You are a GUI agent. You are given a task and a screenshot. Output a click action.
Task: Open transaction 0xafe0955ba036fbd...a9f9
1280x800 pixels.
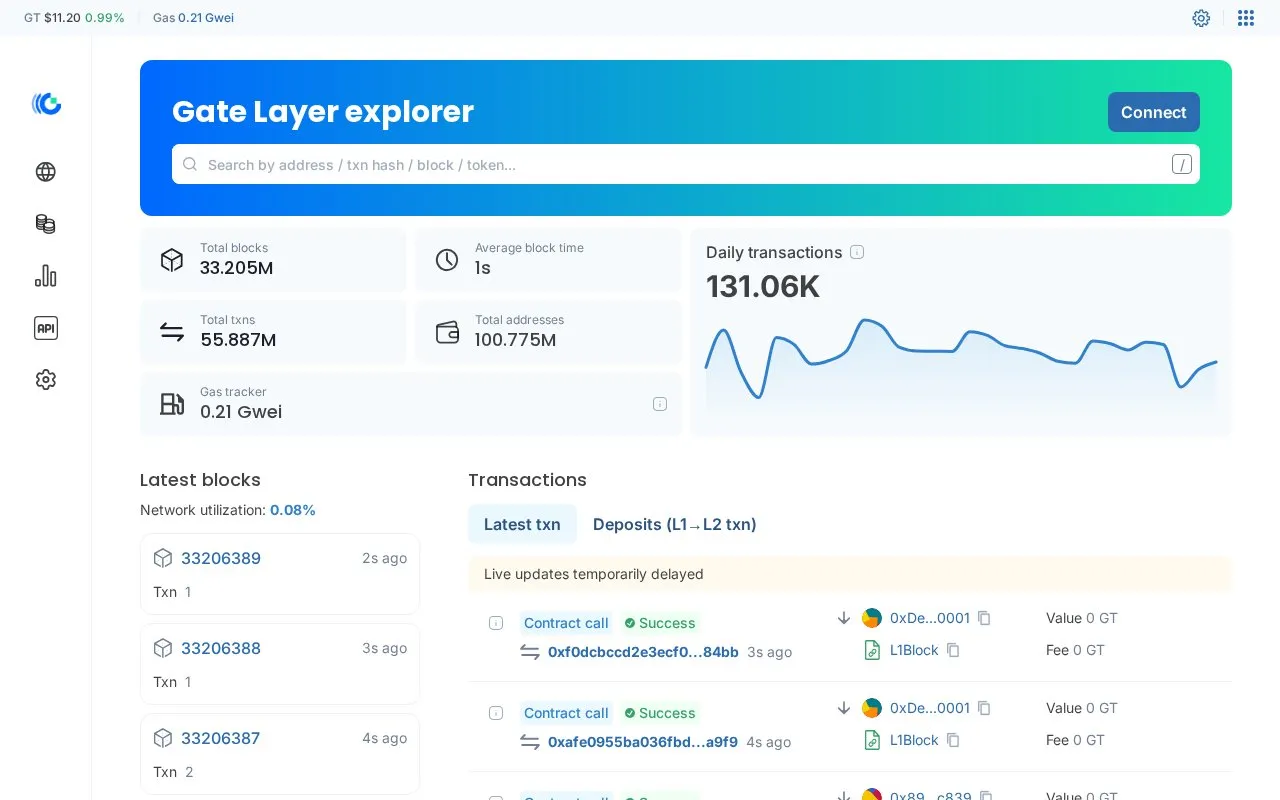pos(643,742)
